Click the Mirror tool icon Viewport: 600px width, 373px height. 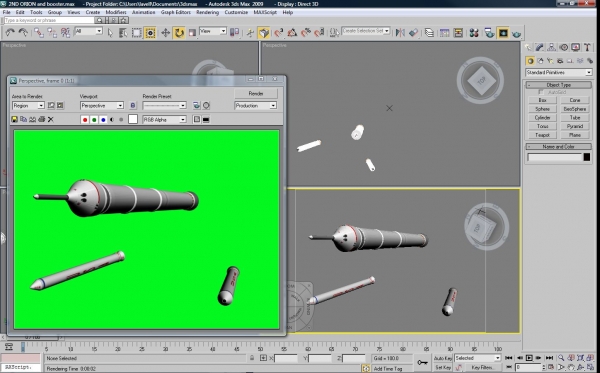[400, 33]
